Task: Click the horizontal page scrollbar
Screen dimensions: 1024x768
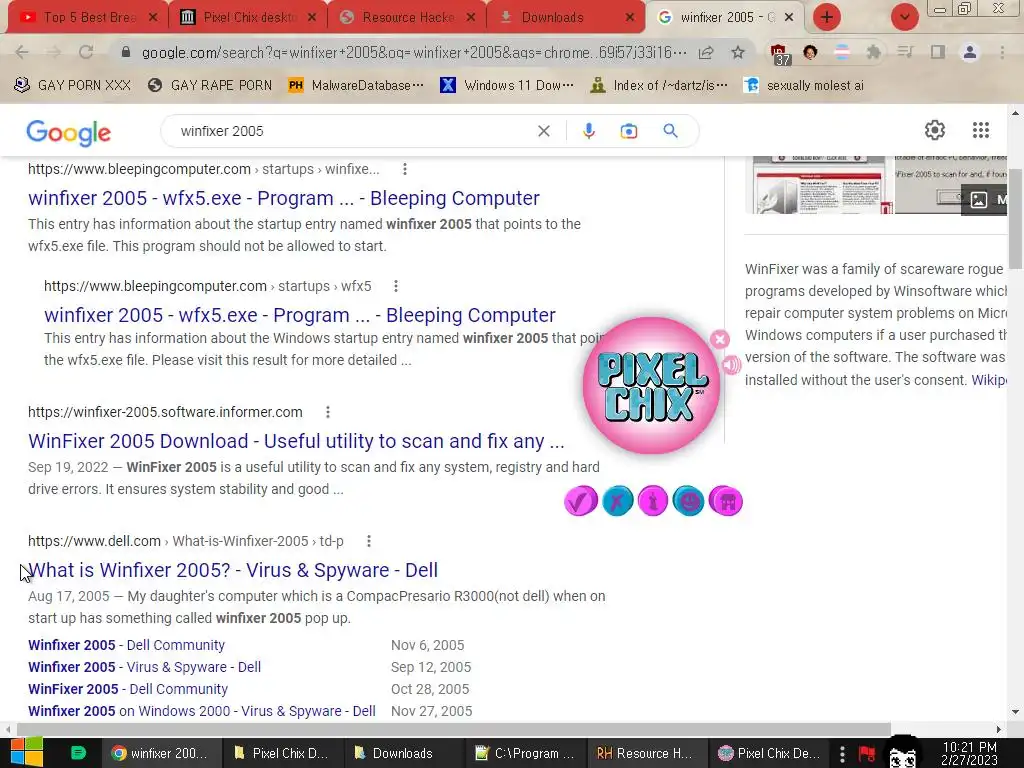Action: click(x=453, y=729)
